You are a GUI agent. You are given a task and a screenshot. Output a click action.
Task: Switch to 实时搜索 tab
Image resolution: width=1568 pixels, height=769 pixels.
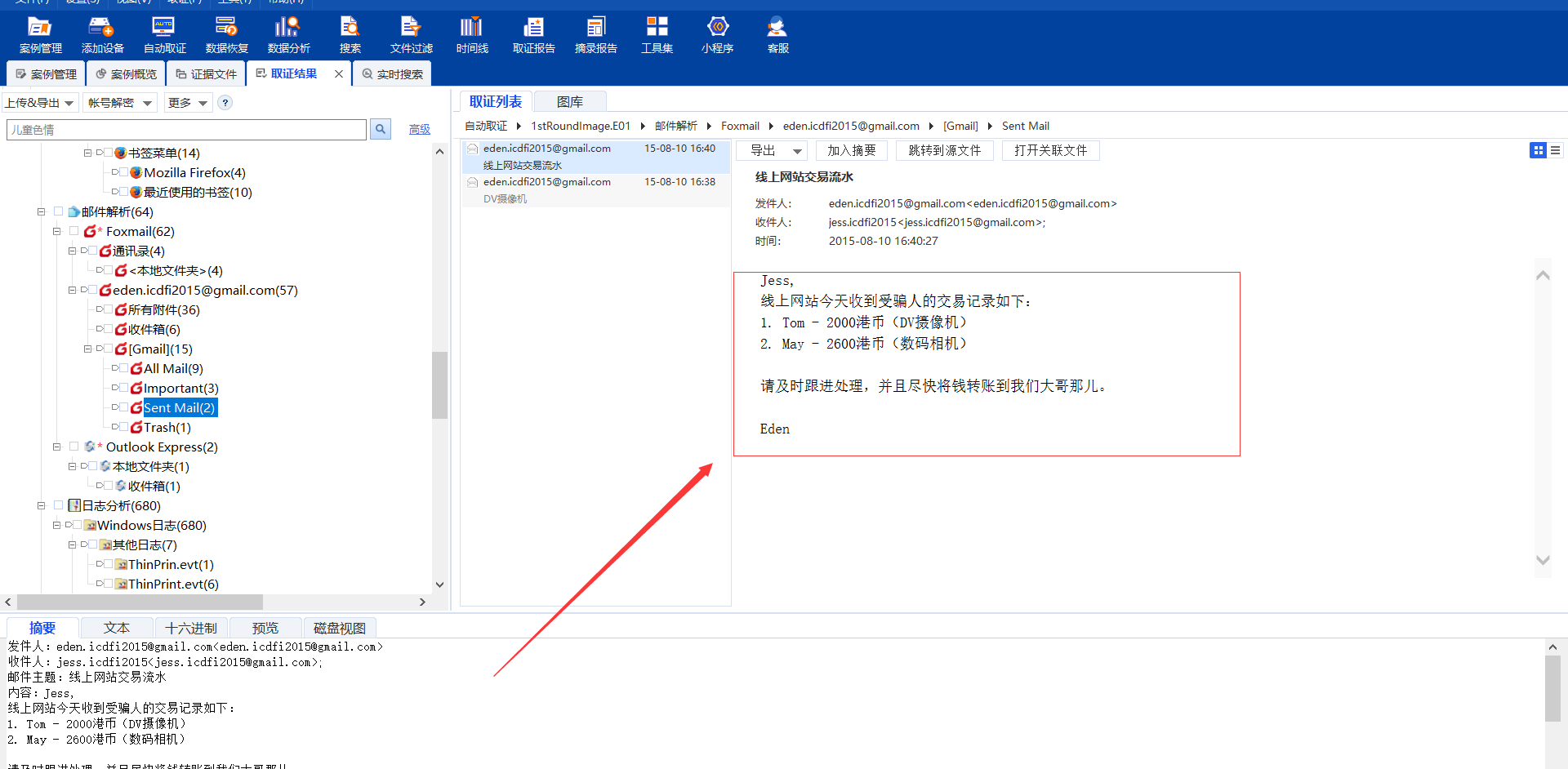coord(392,73)
